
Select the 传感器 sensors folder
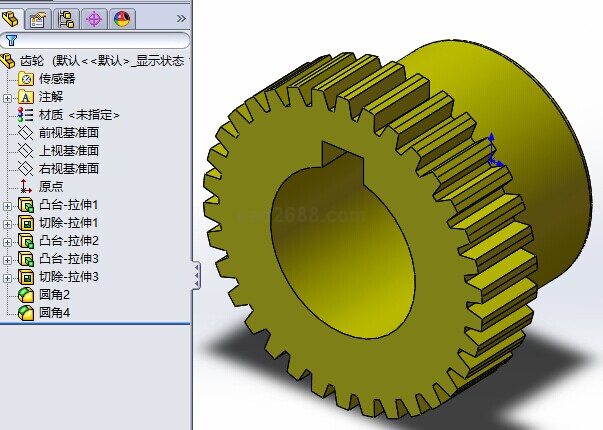pos(56,78)
